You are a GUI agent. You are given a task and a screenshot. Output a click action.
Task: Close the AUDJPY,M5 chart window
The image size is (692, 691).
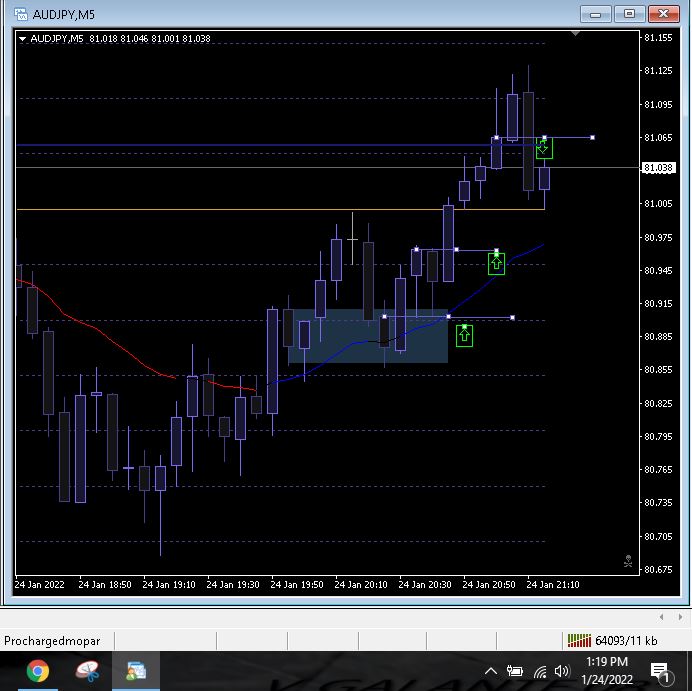coord(663,14)
